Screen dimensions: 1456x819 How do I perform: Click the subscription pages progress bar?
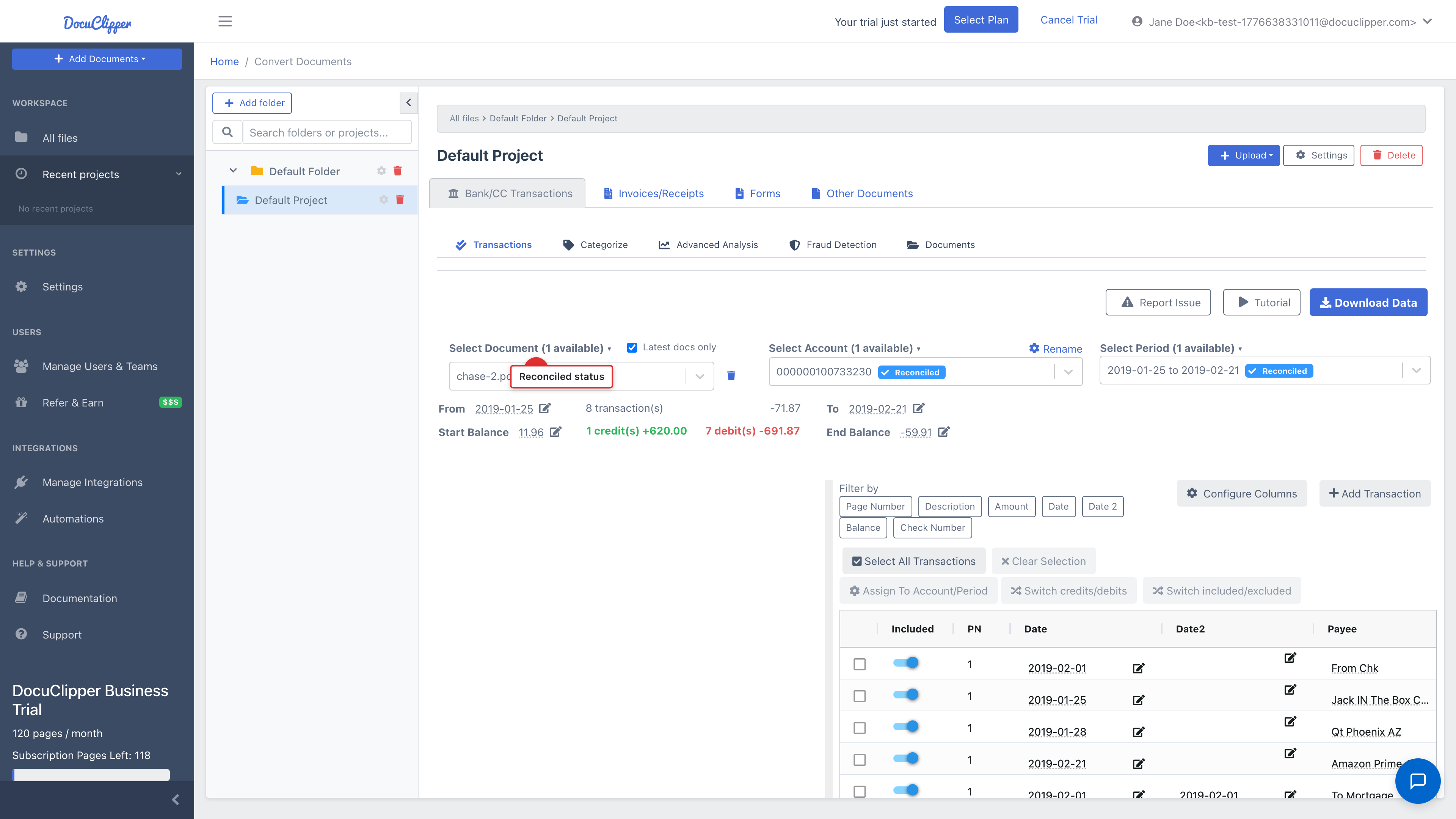pyautogui.click(x=91, y=774)
